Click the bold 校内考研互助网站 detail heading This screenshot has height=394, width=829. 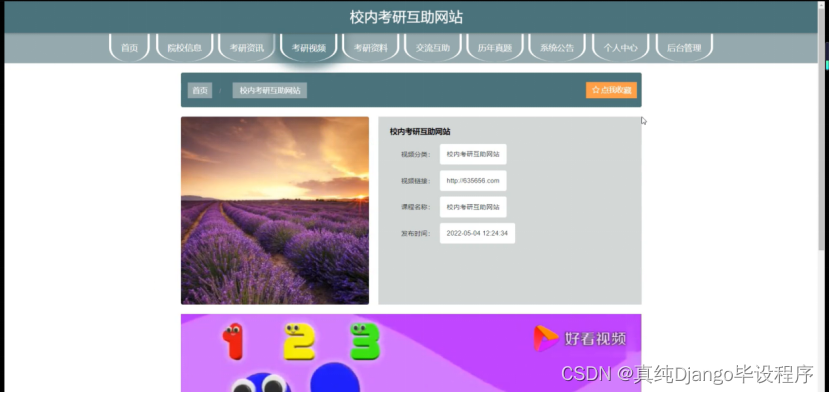[x=420, y=132]
